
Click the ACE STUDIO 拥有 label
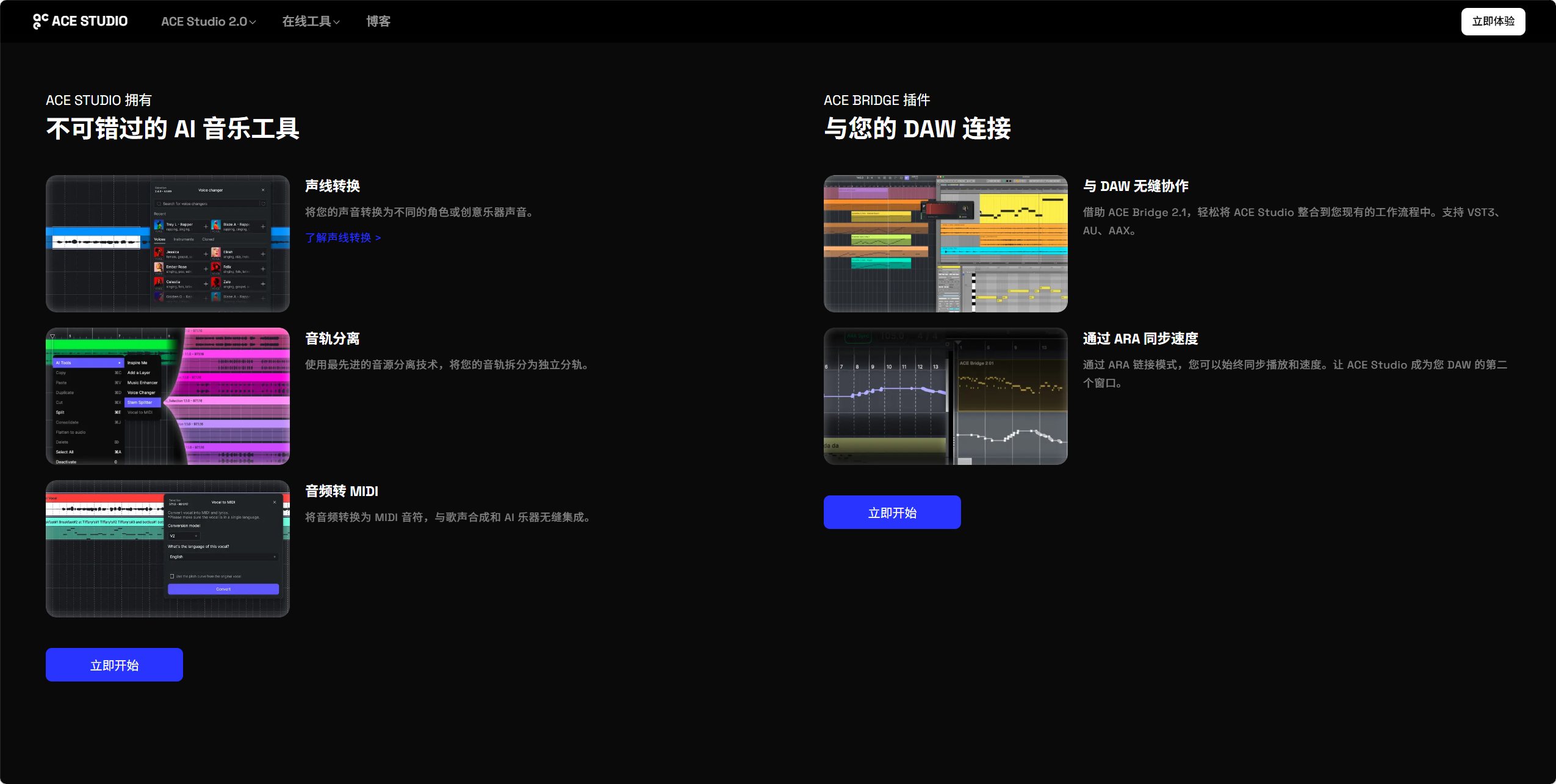(99, 100)
